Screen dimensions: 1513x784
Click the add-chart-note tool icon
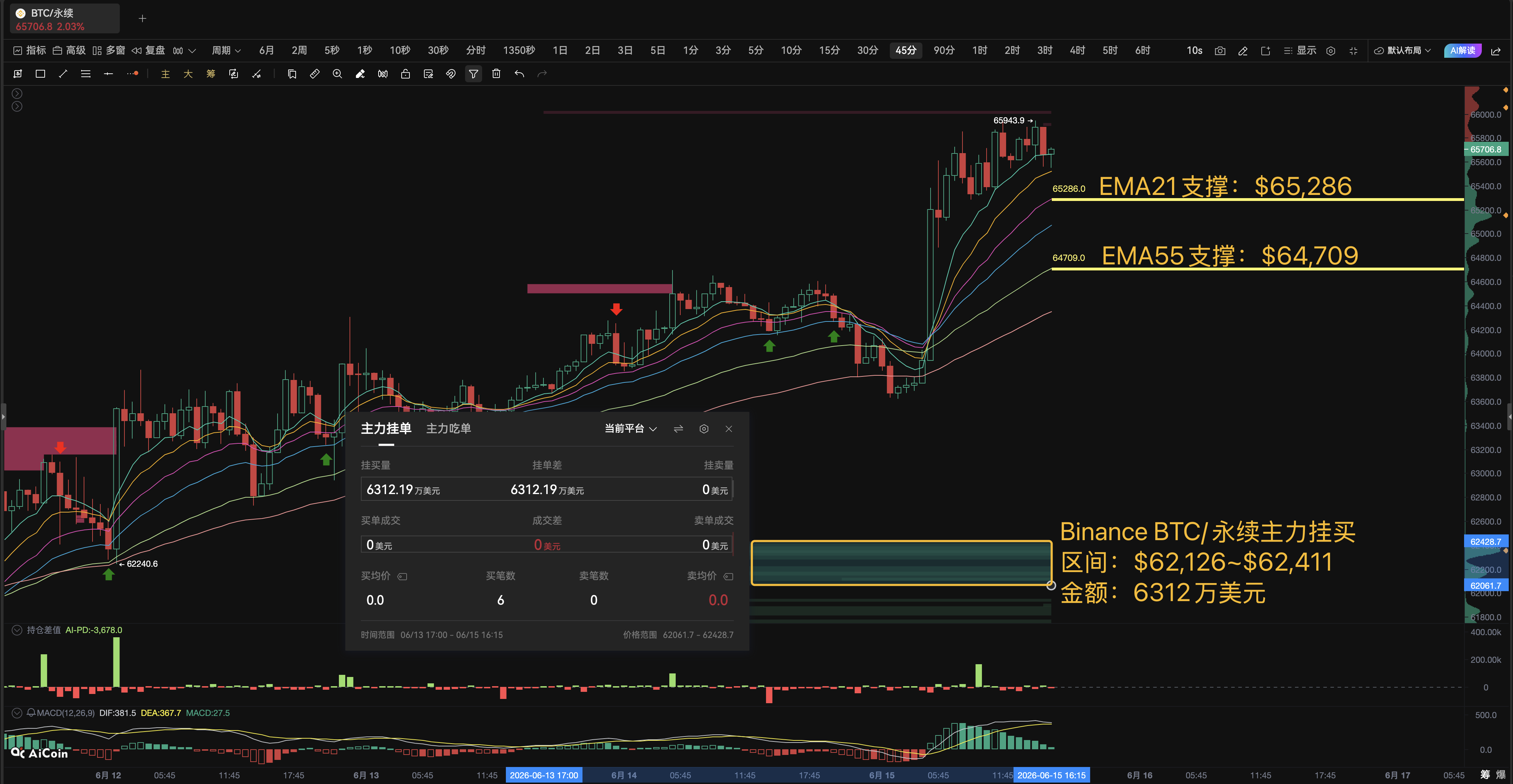428,74
